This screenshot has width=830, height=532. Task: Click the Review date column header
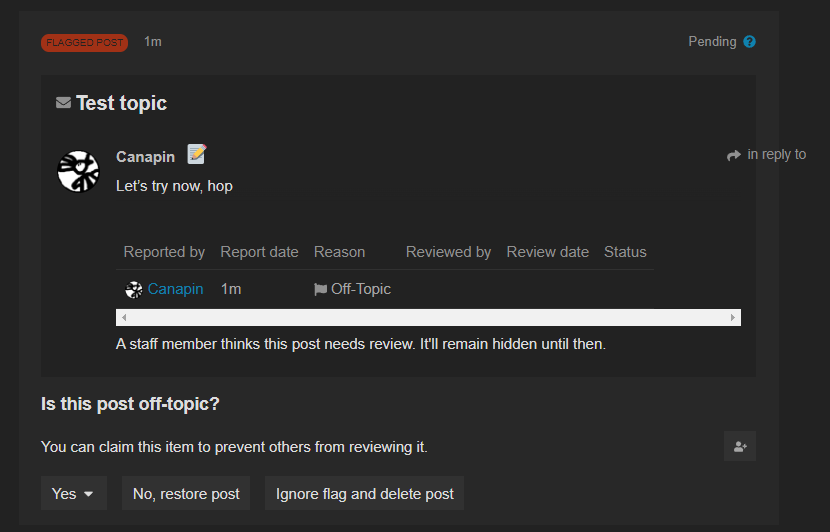547,252
